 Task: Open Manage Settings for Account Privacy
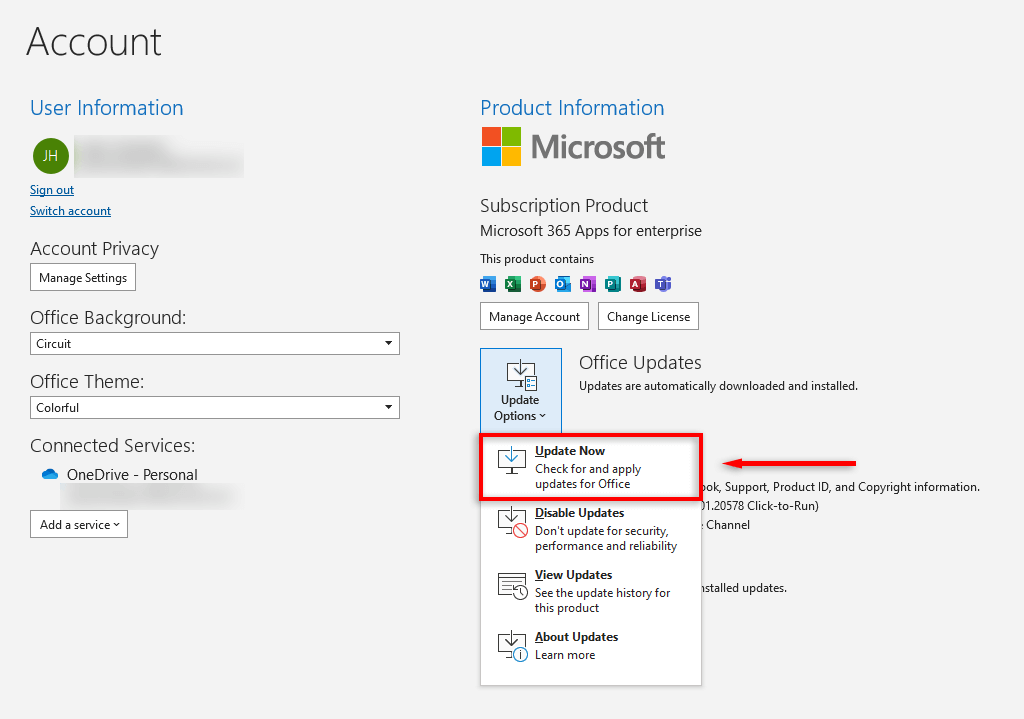click(x=83, y=278)
